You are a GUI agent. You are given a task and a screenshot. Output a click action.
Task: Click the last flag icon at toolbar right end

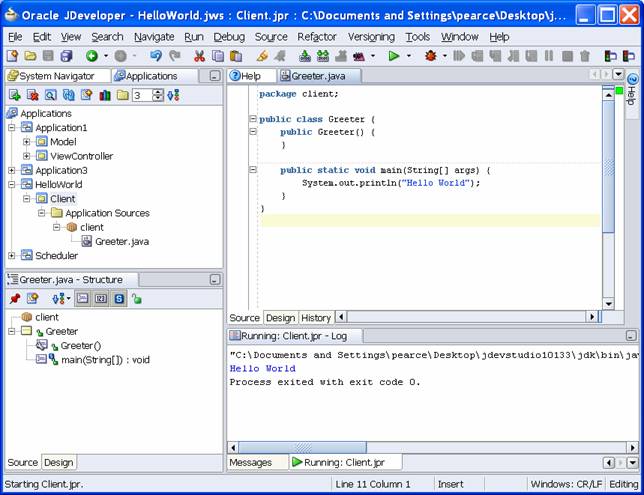629,55
